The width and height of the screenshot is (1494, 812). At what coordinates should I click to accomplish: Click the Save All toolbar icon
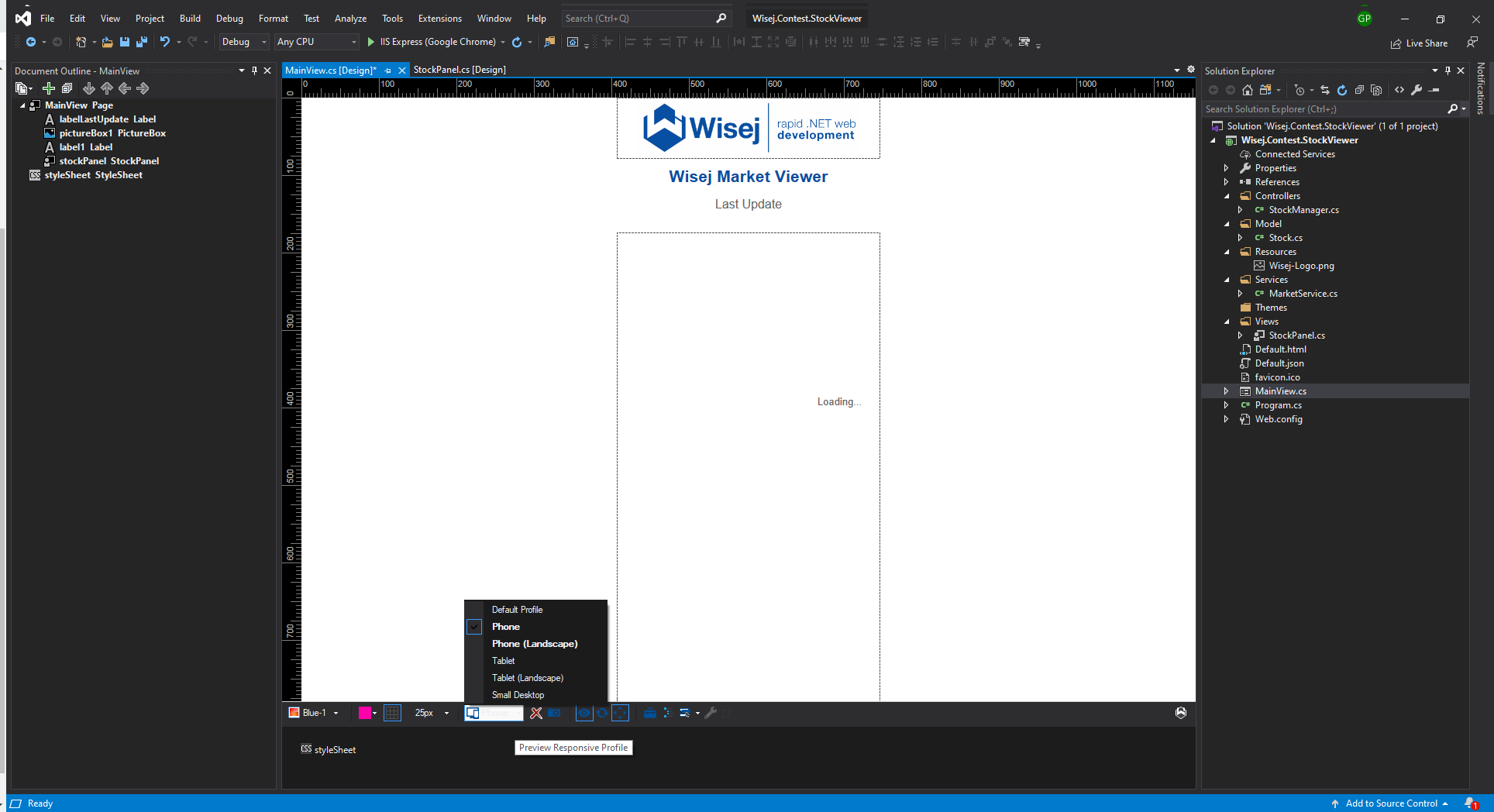coord(141,42)
